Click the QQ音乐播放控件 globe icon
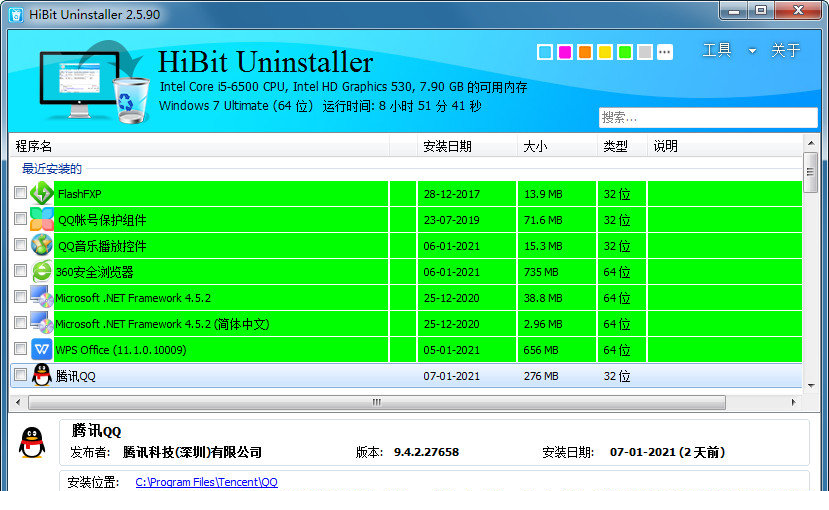The height and width of the screenshot is (510, 829). click(42, 245)
